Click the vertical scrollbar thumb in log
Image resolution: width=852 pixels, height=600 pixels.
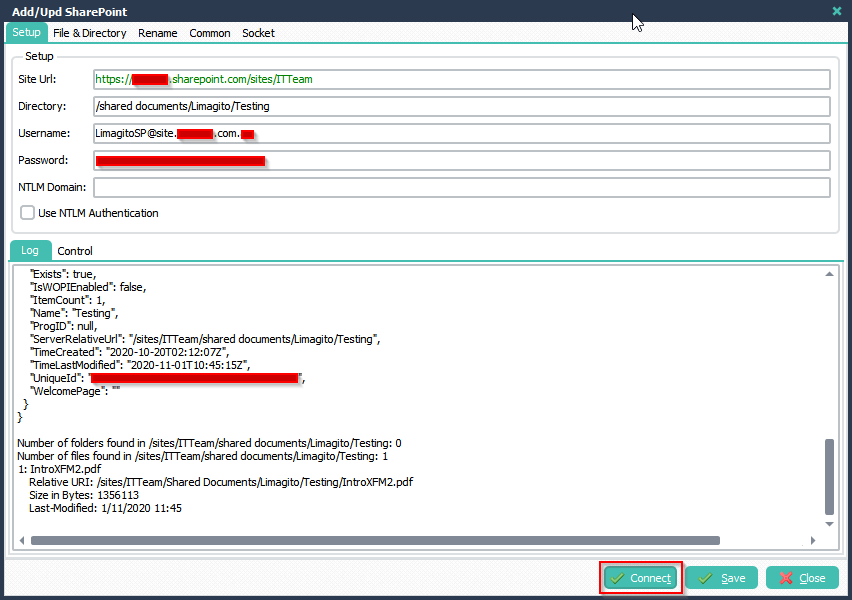(x=829, y=477)
